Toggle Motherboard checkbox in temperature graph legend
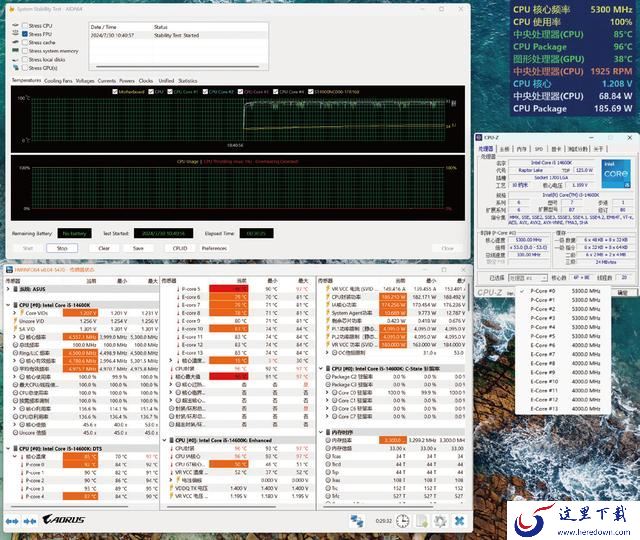This screenshot has height=540, width=640. coord(117,91)
